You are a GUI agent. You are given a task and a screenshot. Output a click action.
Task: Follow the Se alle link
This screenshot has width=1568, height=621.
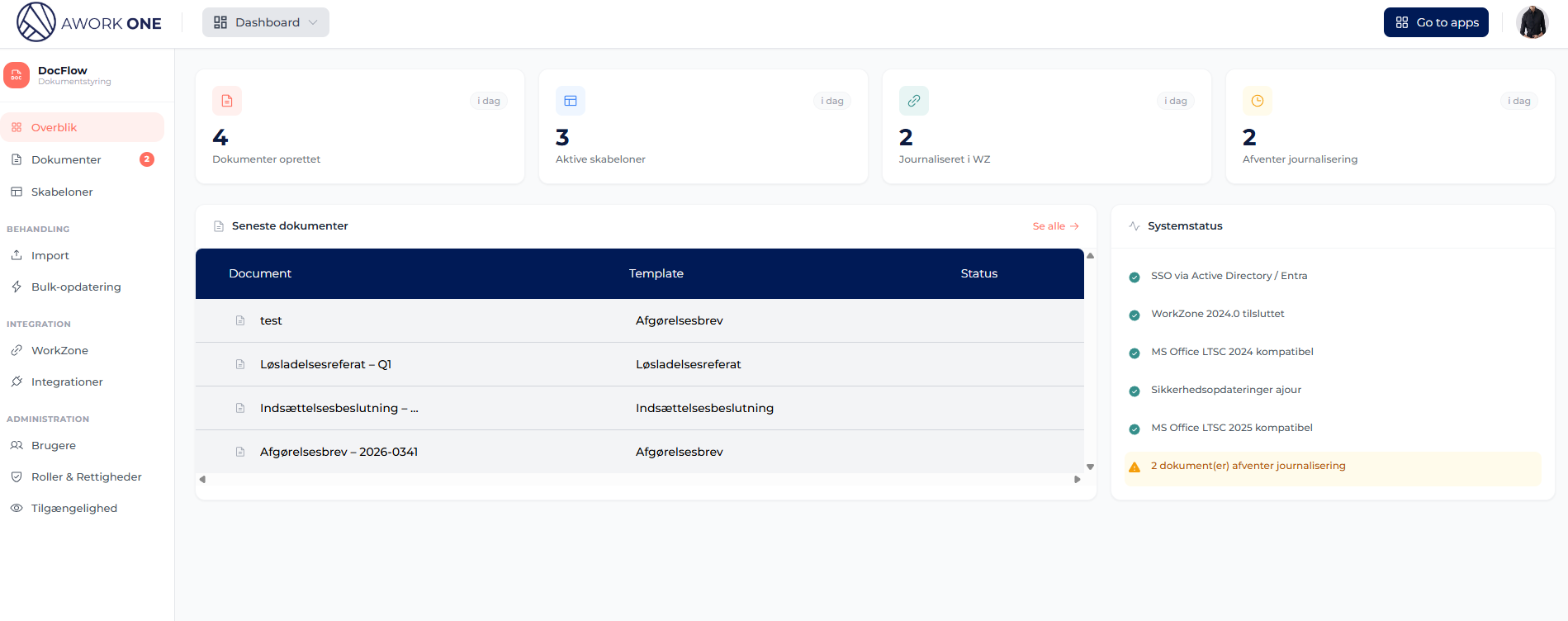click(1055, 226)
